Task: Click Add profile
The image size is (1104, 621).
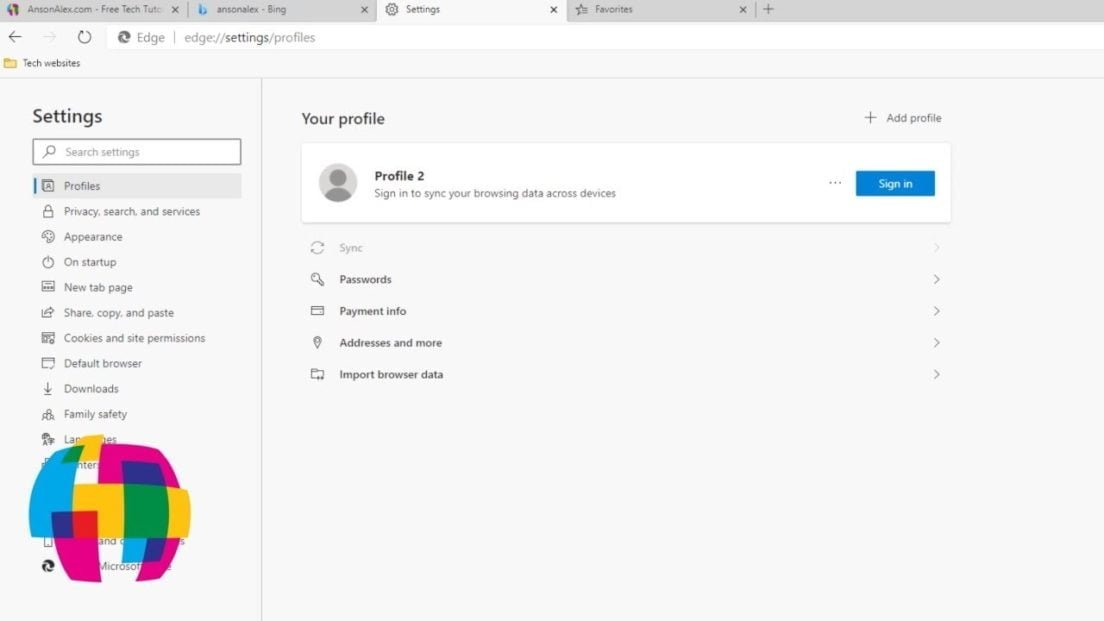Action: [902, 117]
